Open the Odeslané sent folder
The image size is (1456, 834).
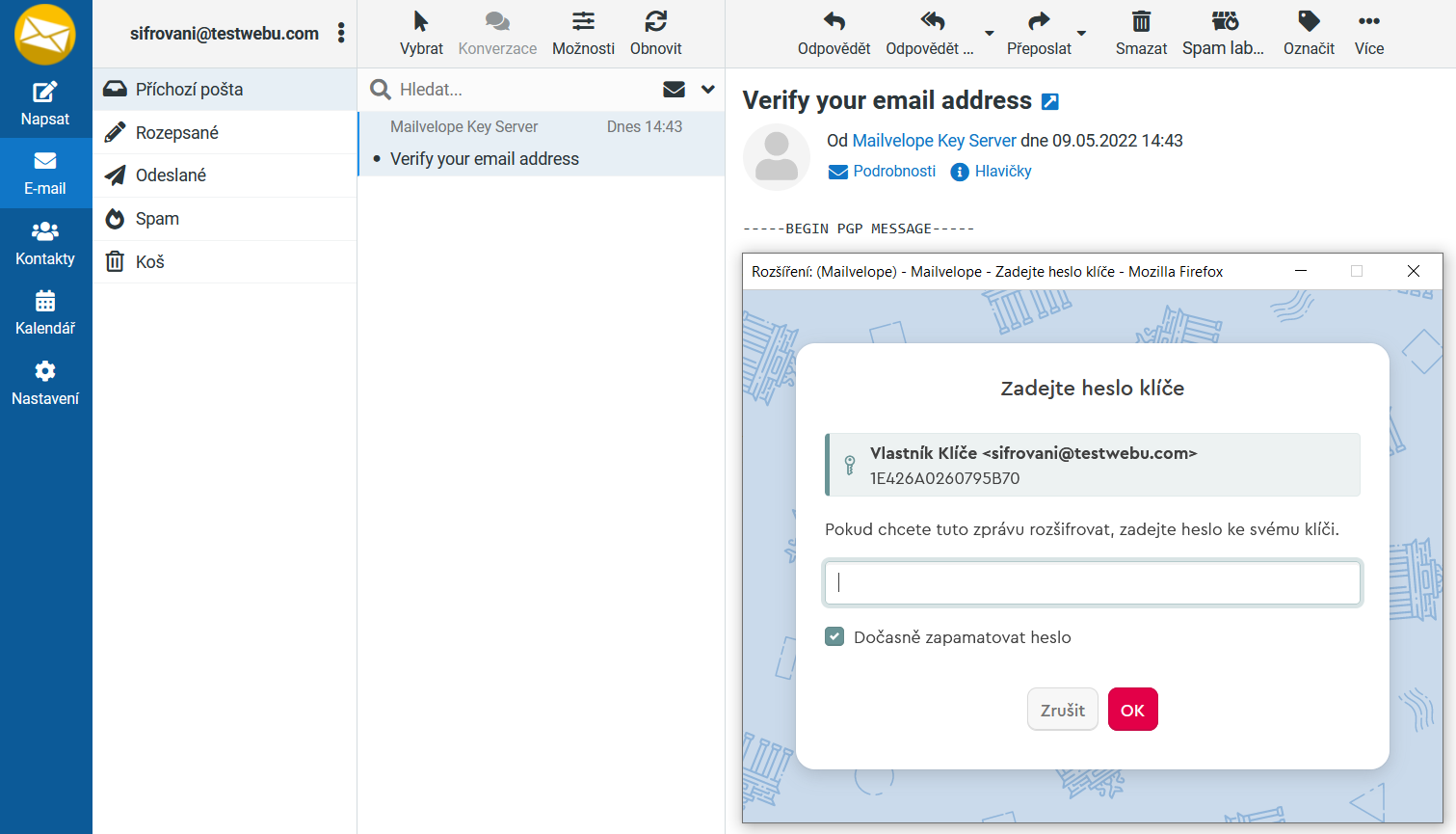coord(225,175)
